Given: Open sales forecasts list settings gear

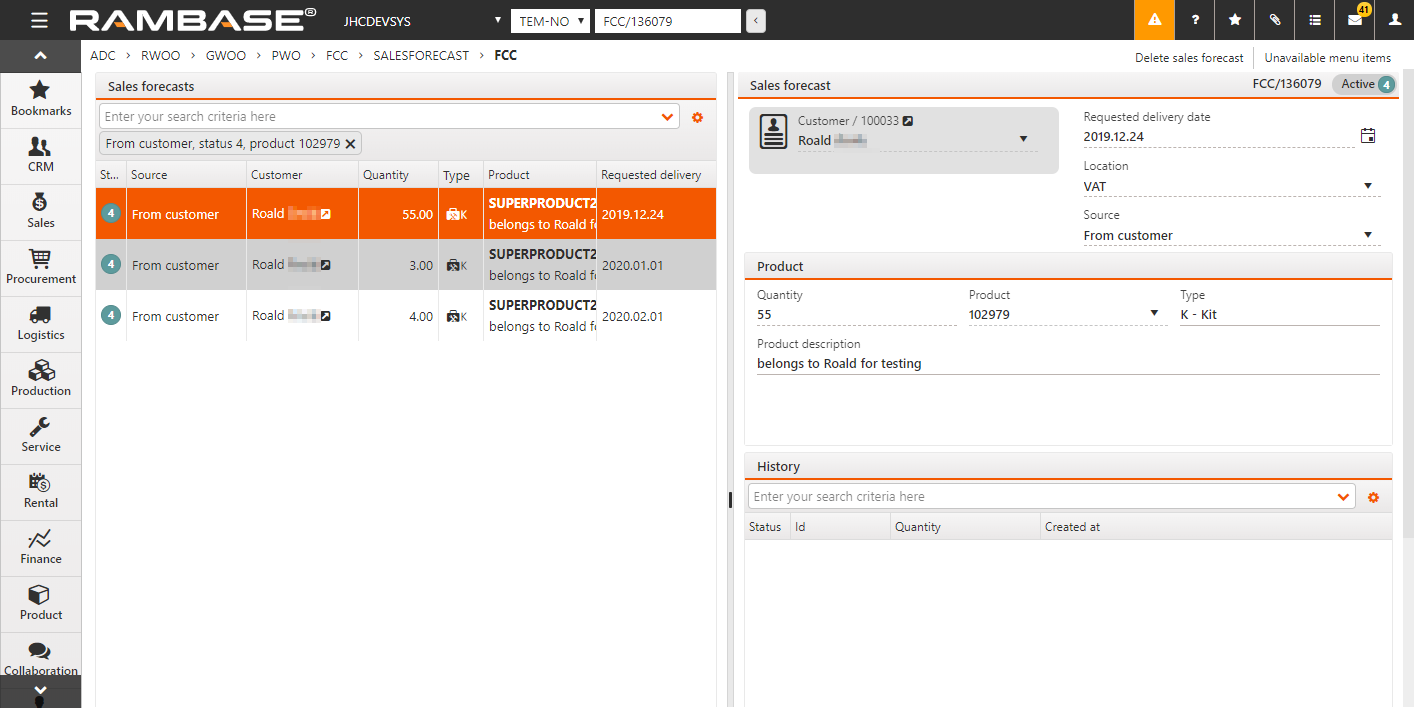Looking at the screenshot, I should tap(698, 117).
